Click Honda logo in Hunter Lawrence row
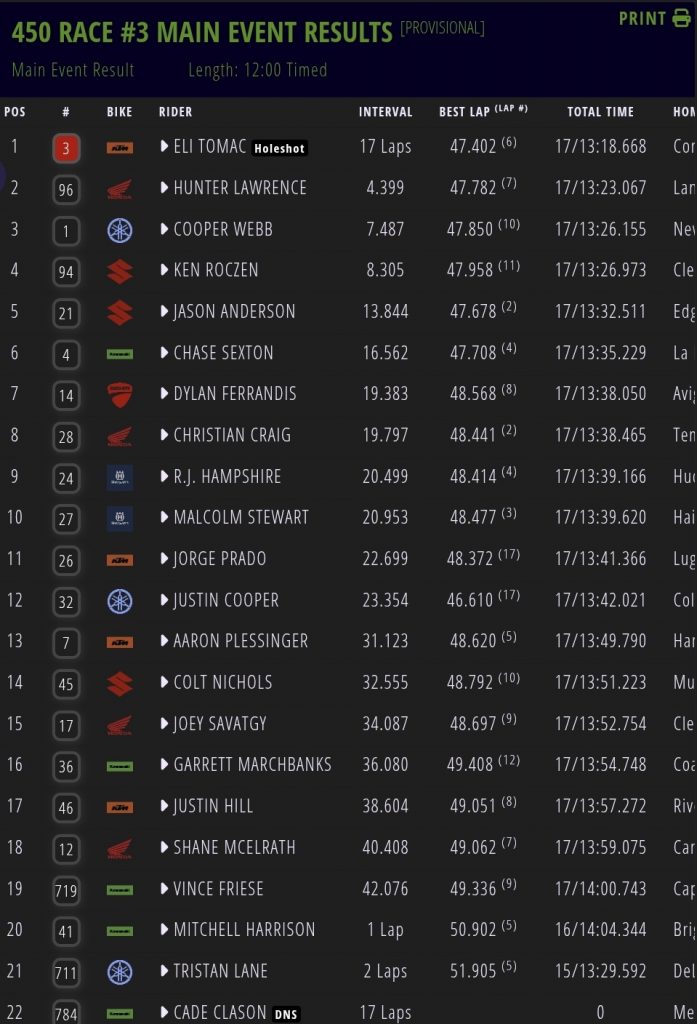The height and width of the screenshot is (1024, 697). click(x=119, y=189)
